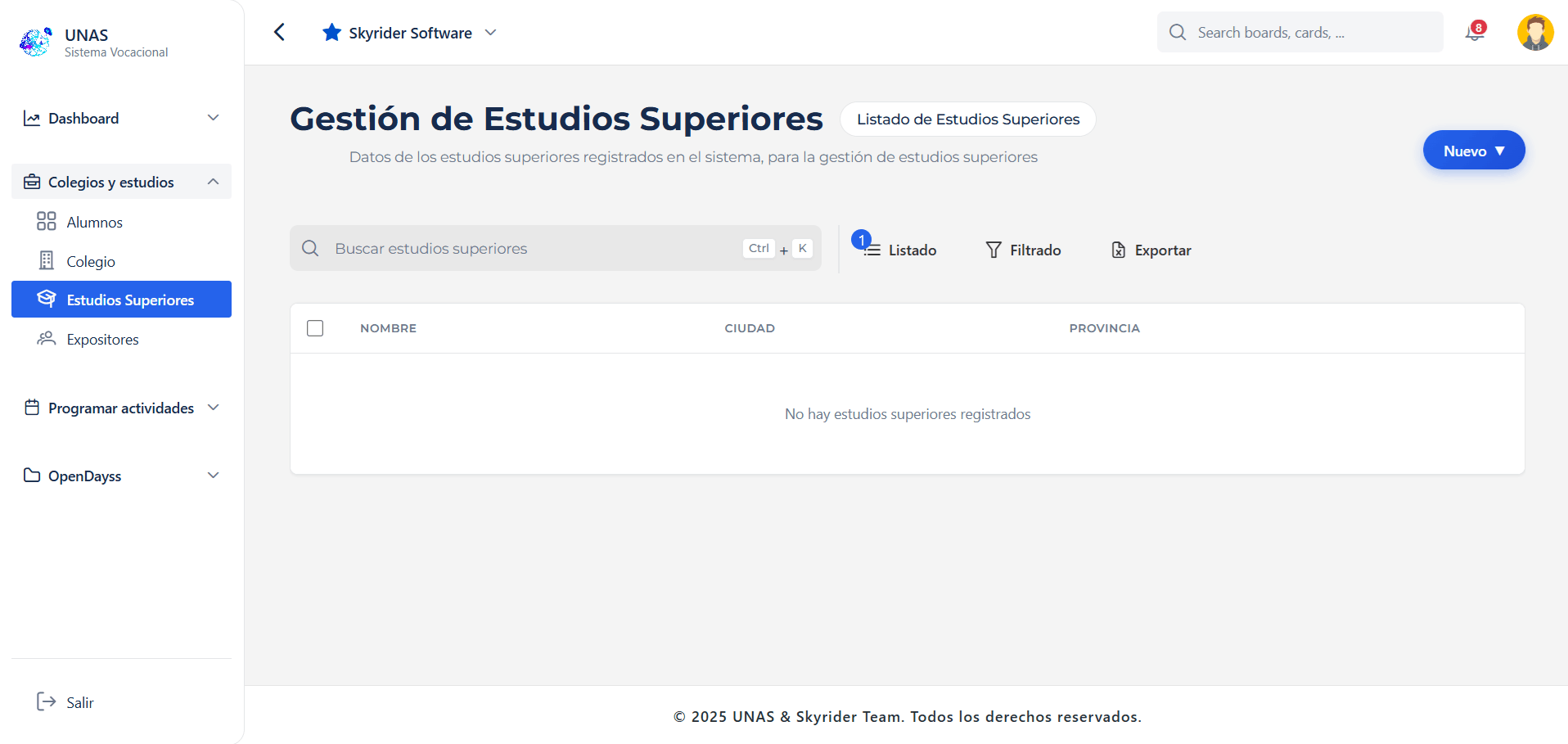The image size is (1568, 744).
Task: Open the user avatar profile menu
Action: click(1534, 33)
